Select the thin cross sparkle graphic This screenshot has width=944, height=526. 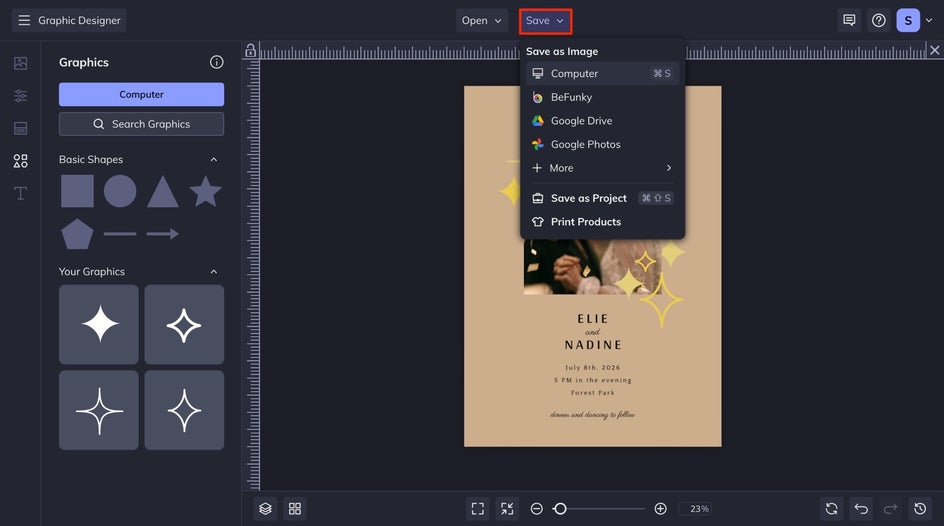[99, 410]
